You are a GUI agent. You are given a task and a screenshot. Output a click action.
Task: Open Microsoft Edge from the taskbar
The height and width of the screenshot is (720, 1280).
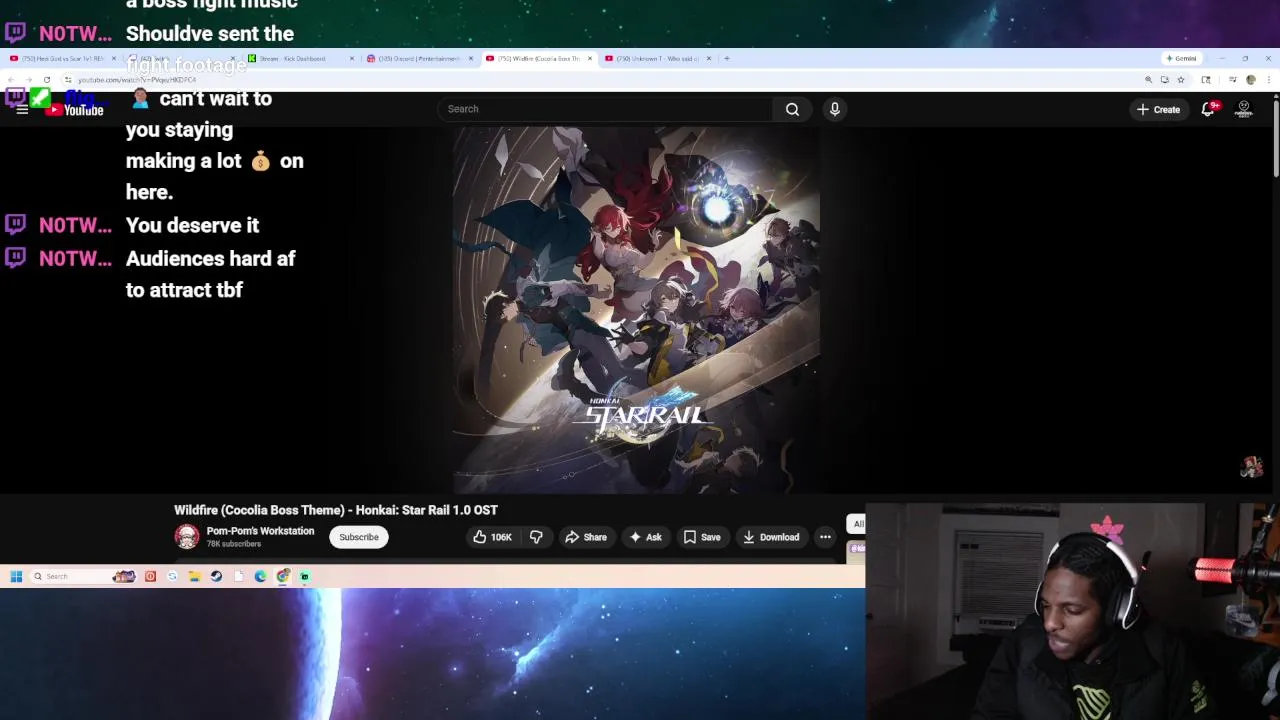(x=260, y=576)
